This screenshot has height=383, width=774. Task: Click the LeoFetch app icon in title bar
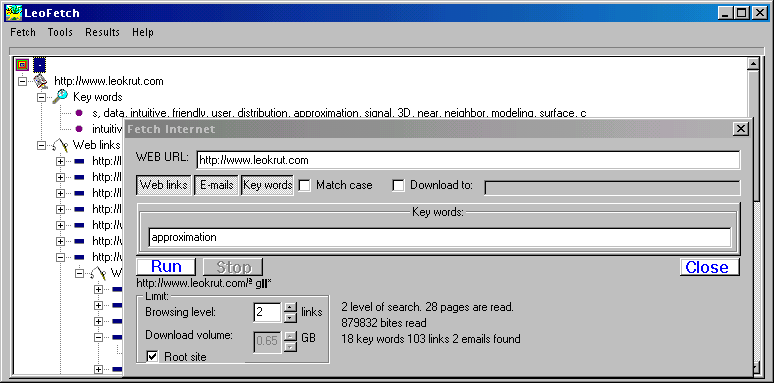click(x=13, y=13)
